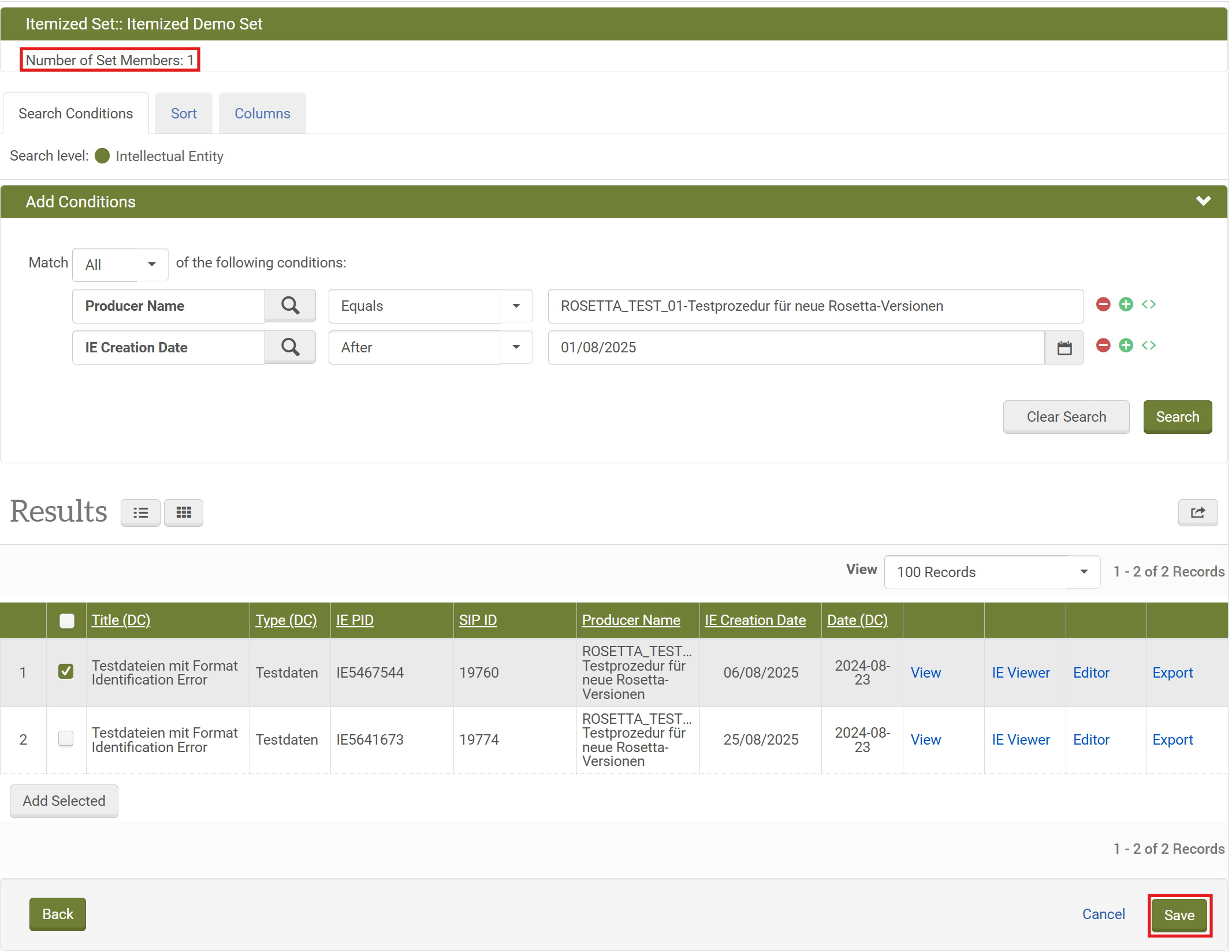Check the checkbox for IE5641673 row
1232x952 pixels.
(66, 738)
